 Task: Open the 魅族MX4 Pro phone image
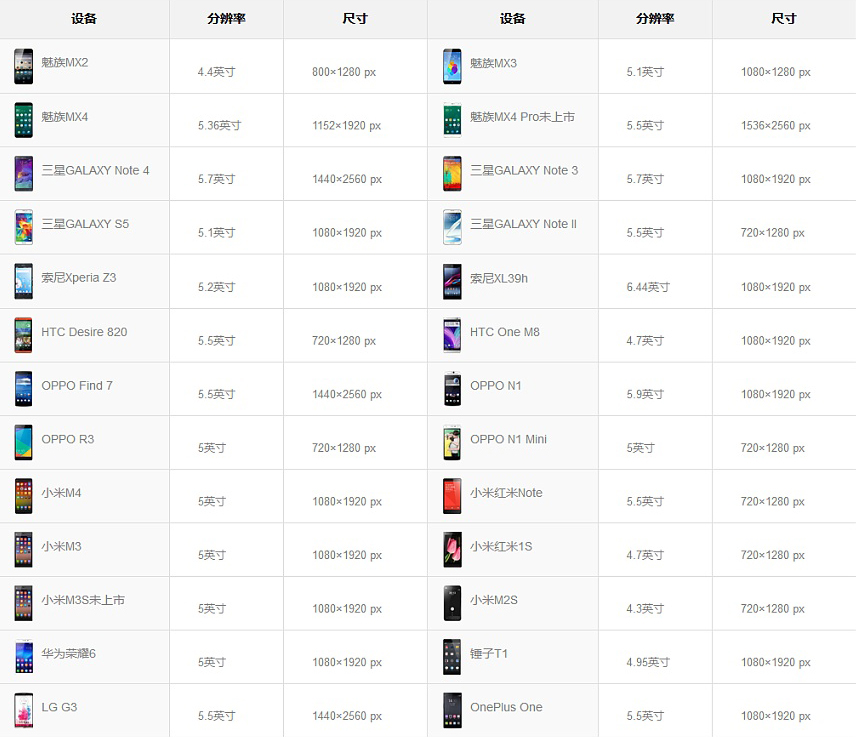point(452,120)
